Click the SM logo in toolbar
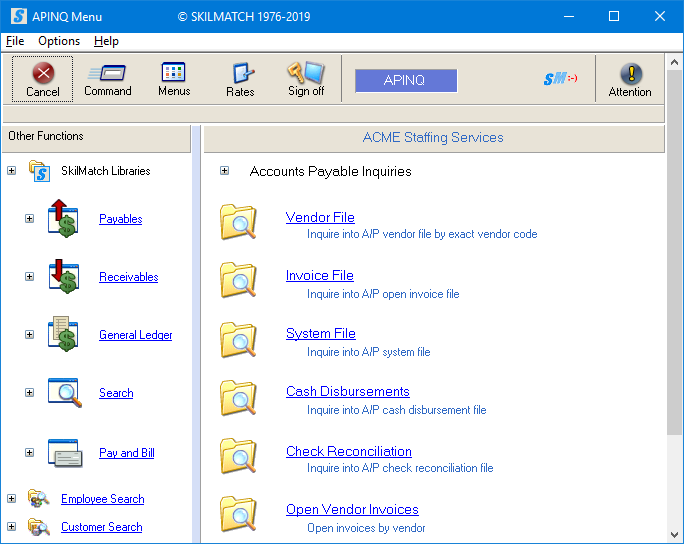Screen dimensions: 684x544 (x=561, y=79)
